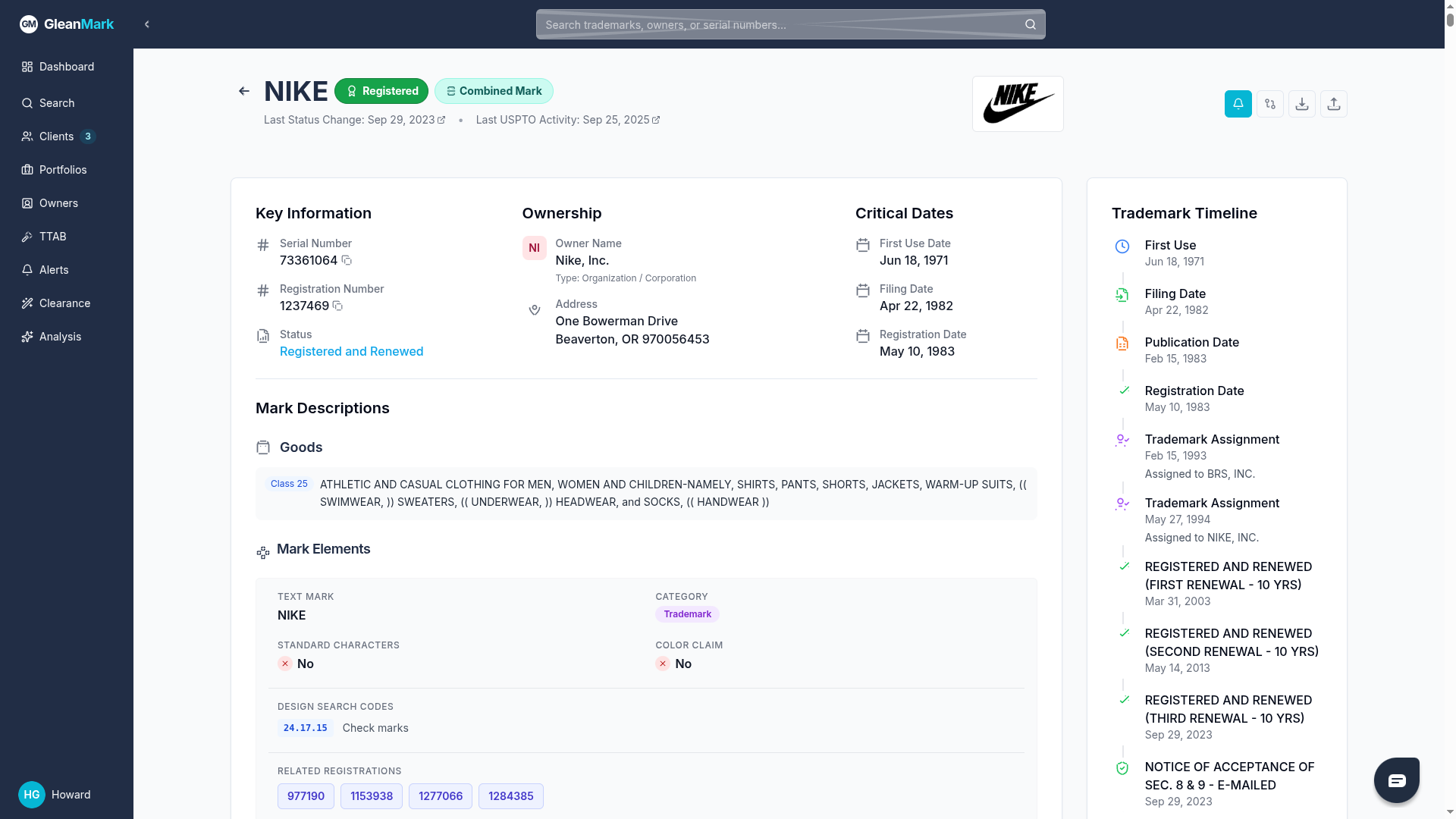Copy the serial number 73361064
The image size is (1456, 819).
point(347,260)
